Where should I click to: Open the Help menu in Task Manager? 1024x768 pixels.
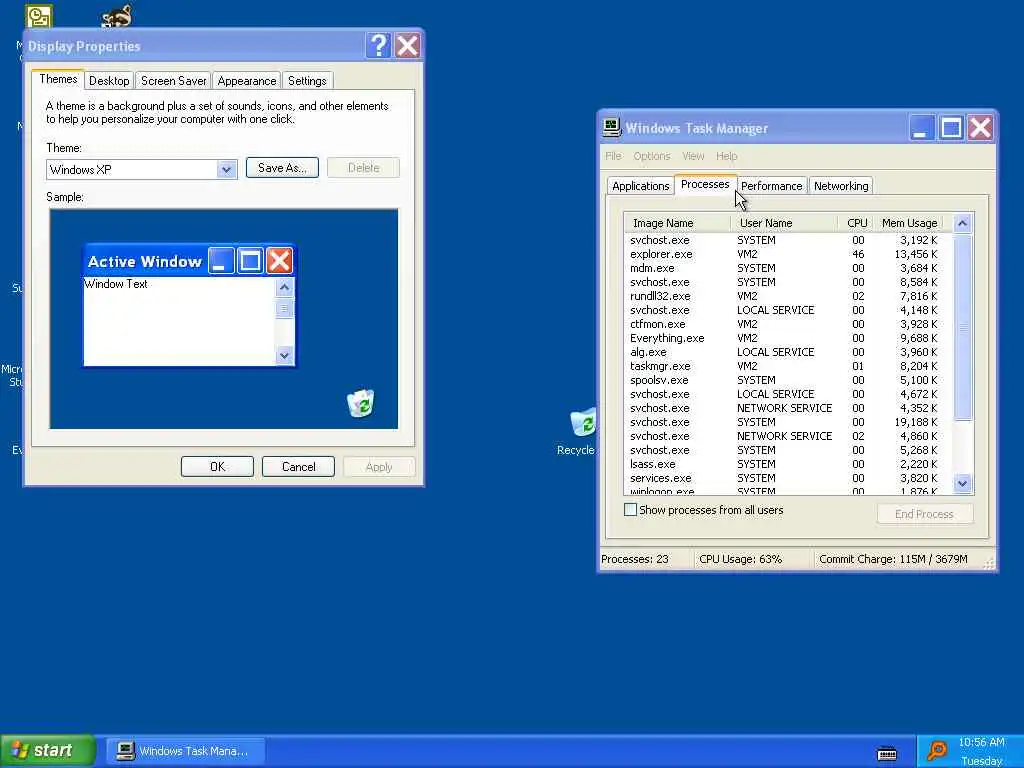pos(727,156)
